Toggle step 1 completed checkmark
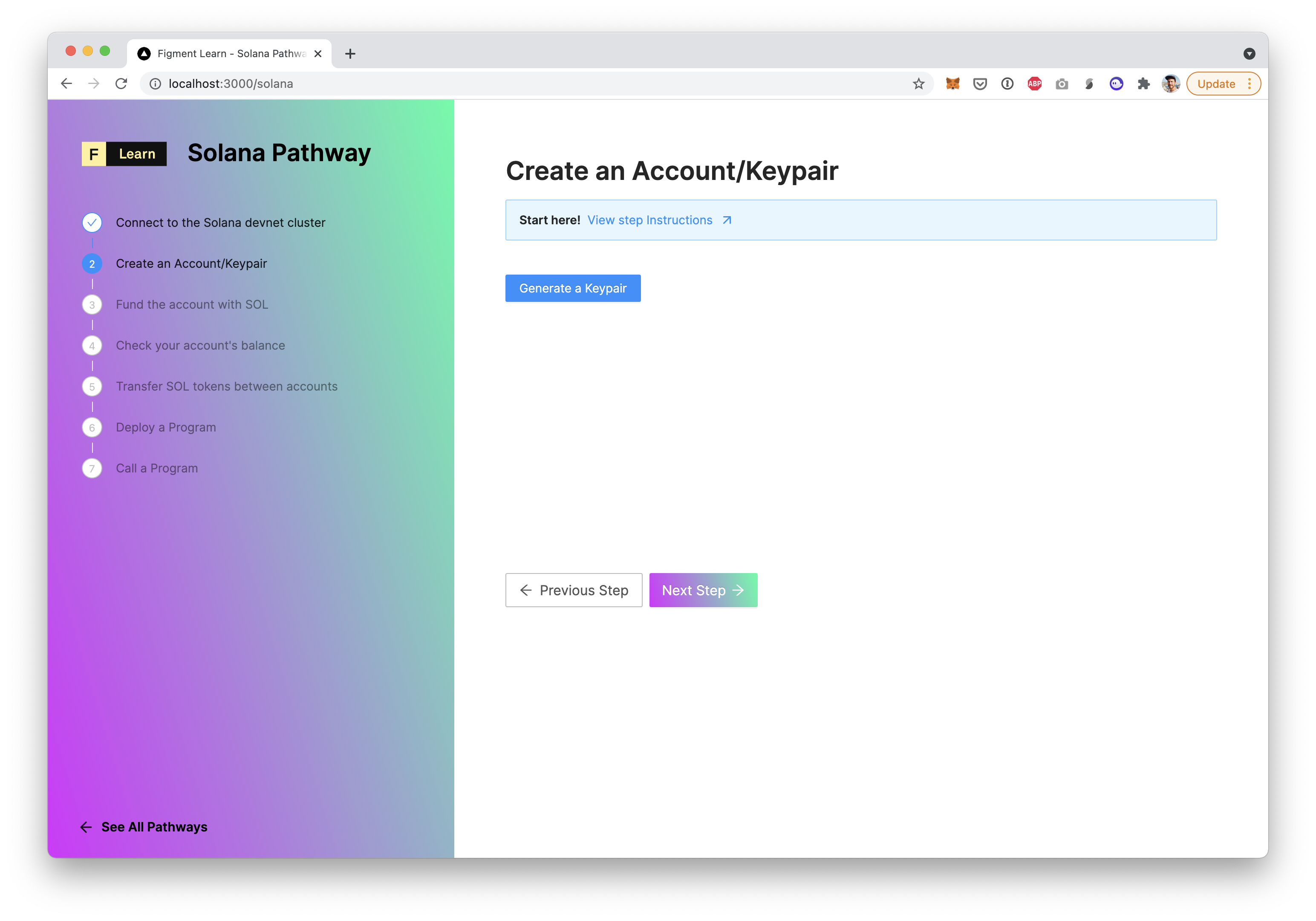 pos(91,222)
